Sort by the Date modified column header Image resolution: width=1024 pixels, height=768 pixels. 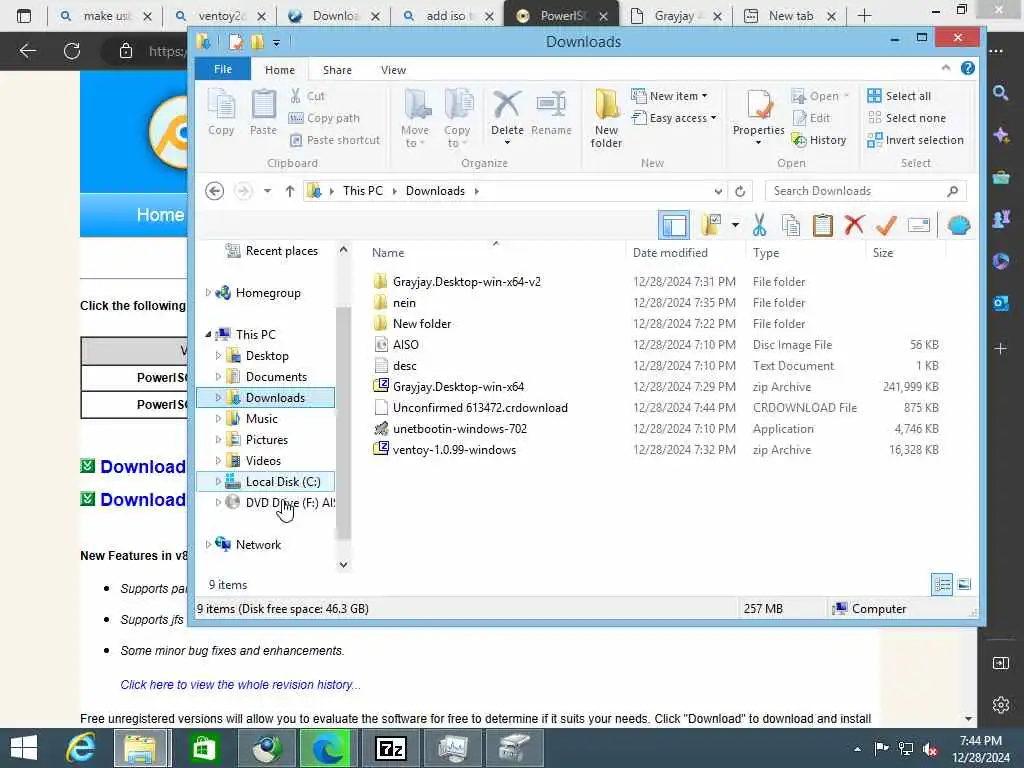(x=670, y=253)
